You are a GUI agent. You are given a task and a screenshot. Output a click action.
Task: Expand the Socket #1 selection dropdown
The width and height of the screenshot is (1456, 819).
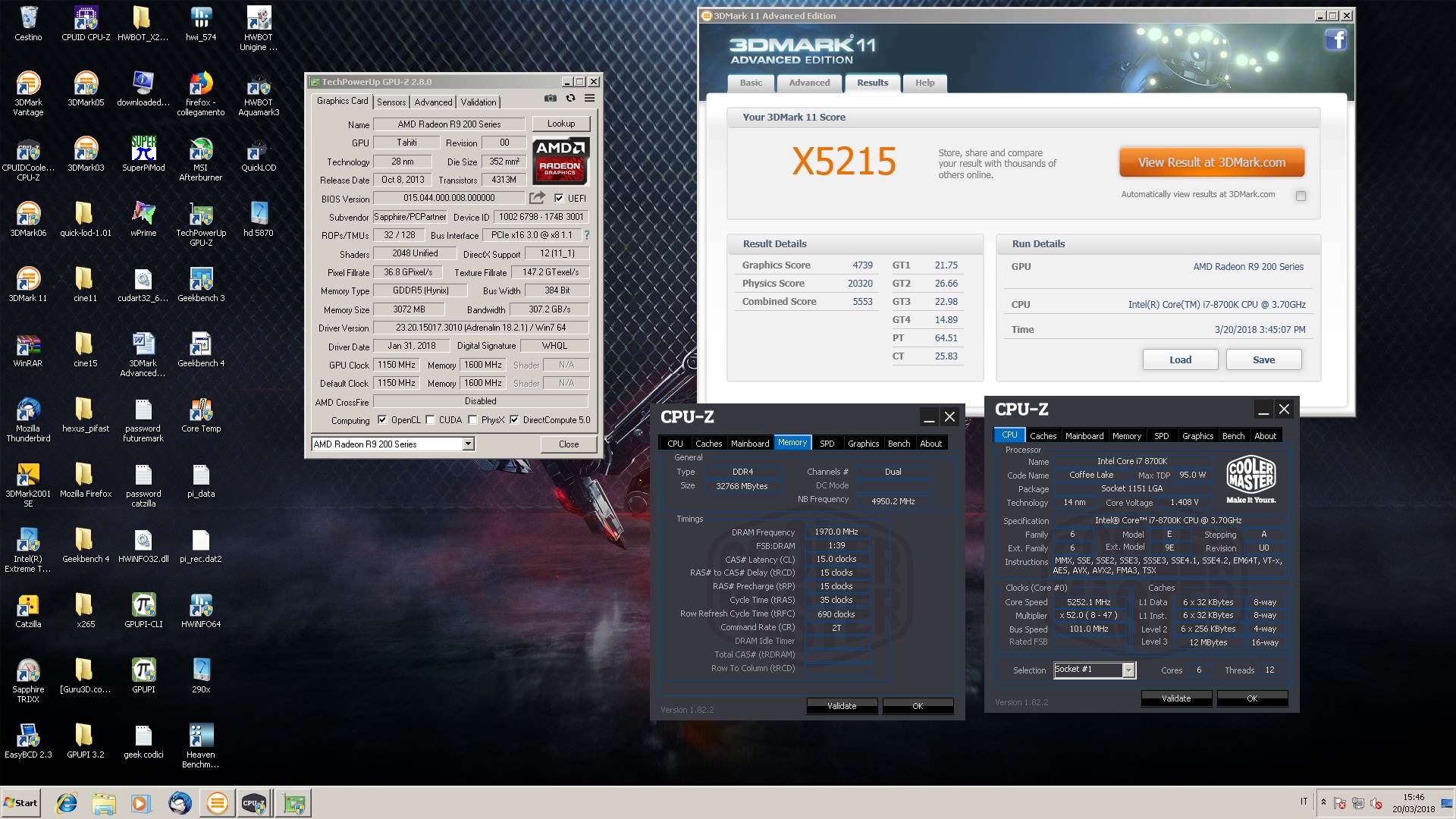[x=1128, y=670]
